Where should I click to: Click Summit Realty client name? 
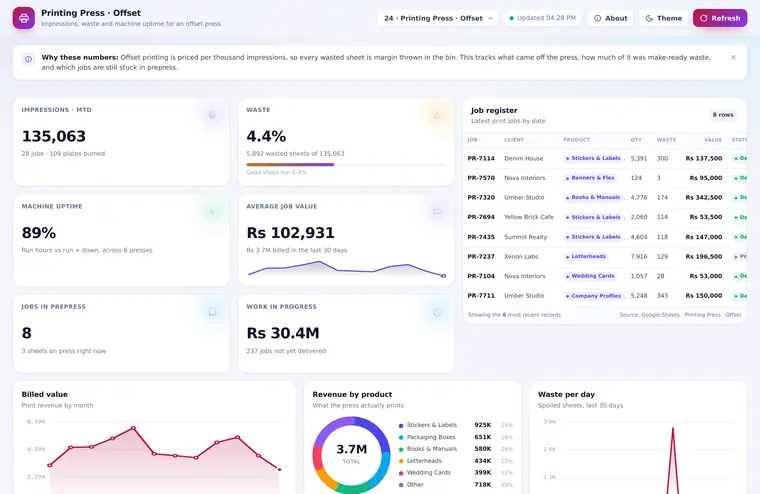pyautogui.click(x=525, y=237)
